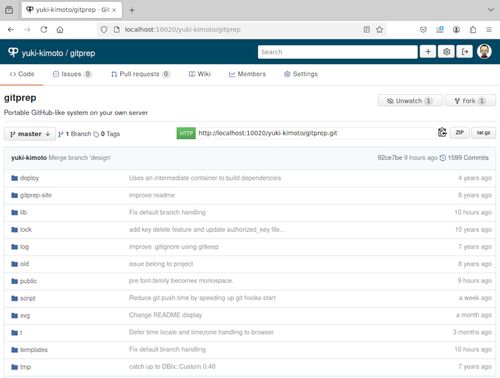Click 'issue belong to project' commit message
Image resolution: width=500 pixels, height=378 pixels.
point(161,264)
